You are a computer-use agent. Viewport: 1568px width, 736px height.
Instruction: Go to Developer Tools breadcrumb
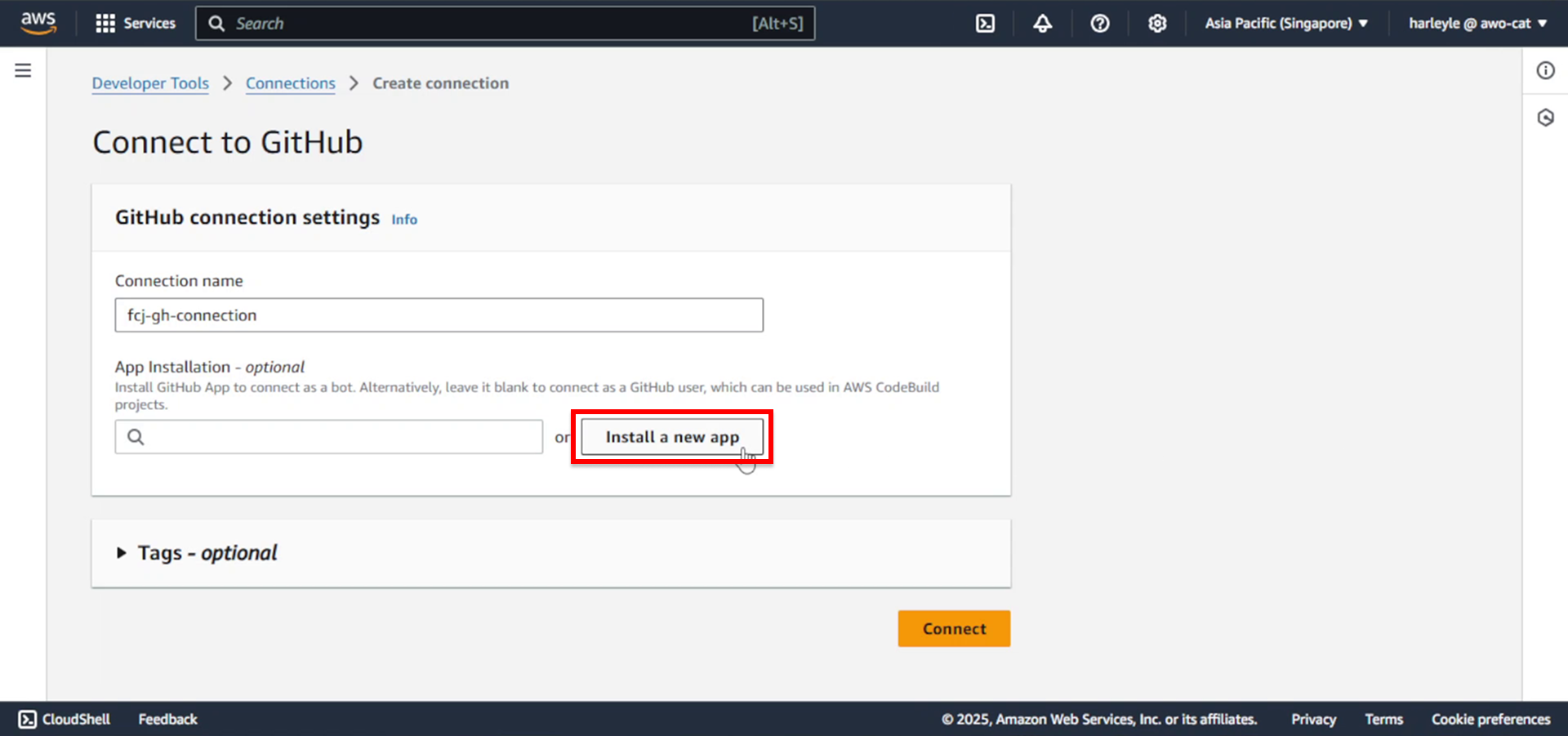pyautogui.click(x=150, y=83)
